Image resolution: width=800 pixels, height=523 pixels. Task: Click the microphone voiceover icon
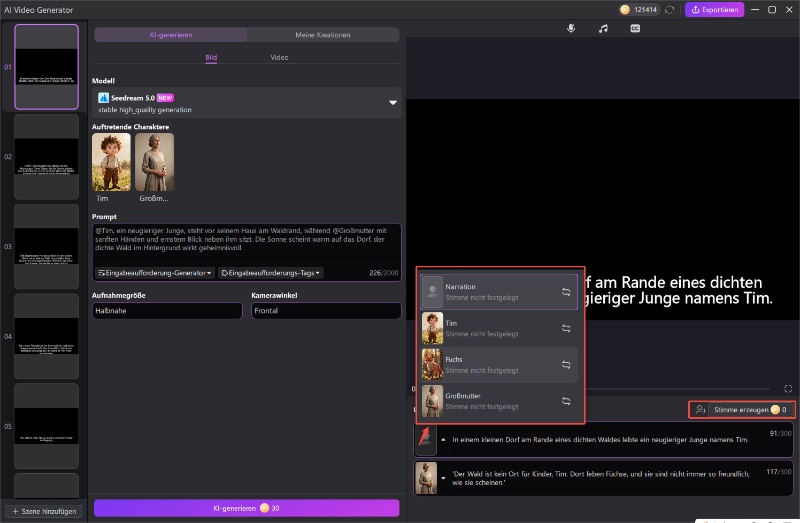[x=571, y=29]
